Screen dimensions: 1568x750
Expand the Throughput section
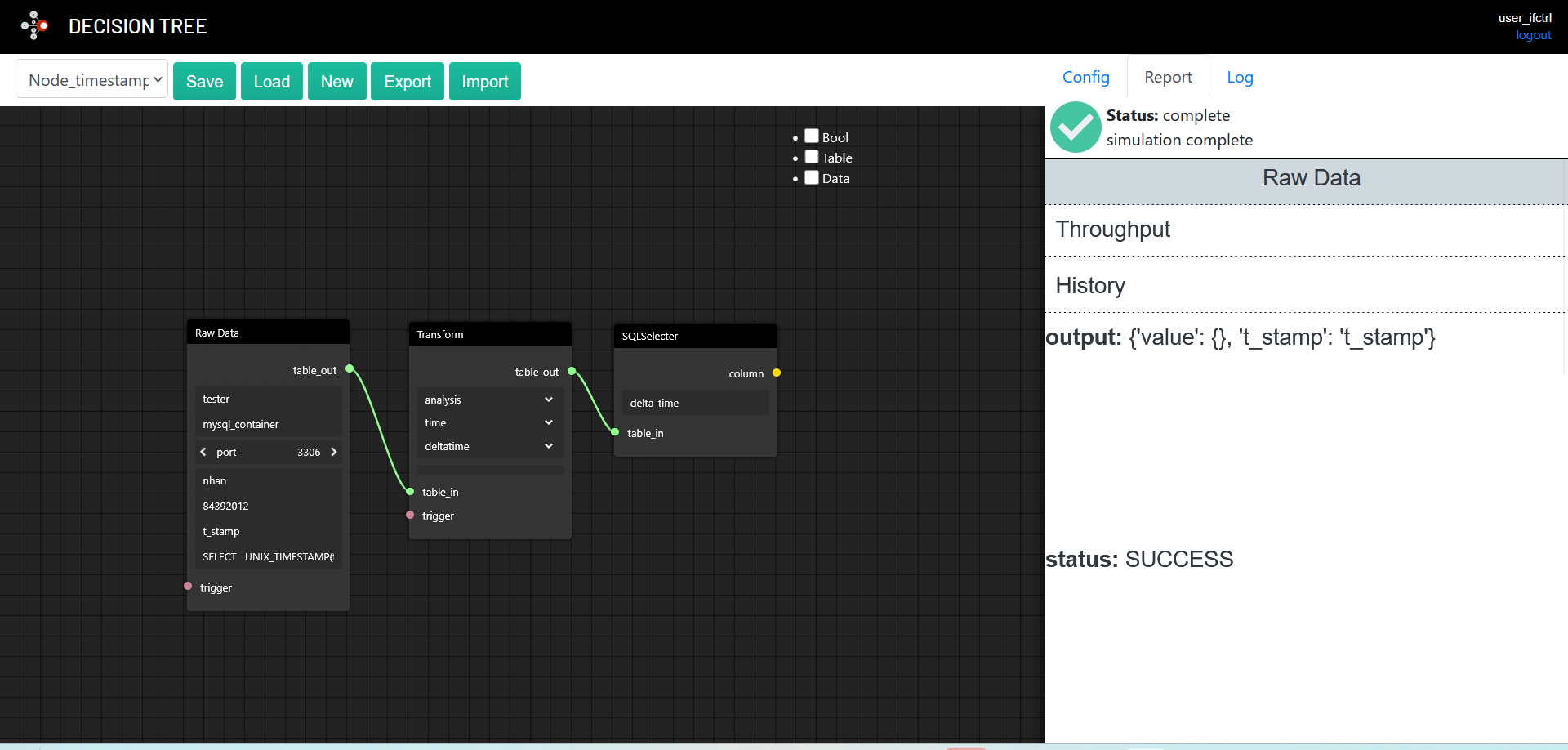click(x=1307, y=230)
